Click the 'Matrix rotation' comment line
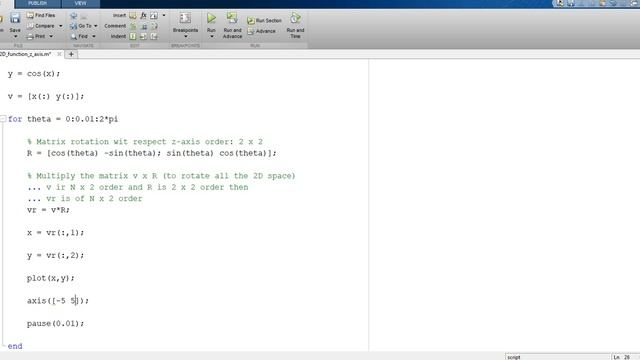 tap(145, 142)
